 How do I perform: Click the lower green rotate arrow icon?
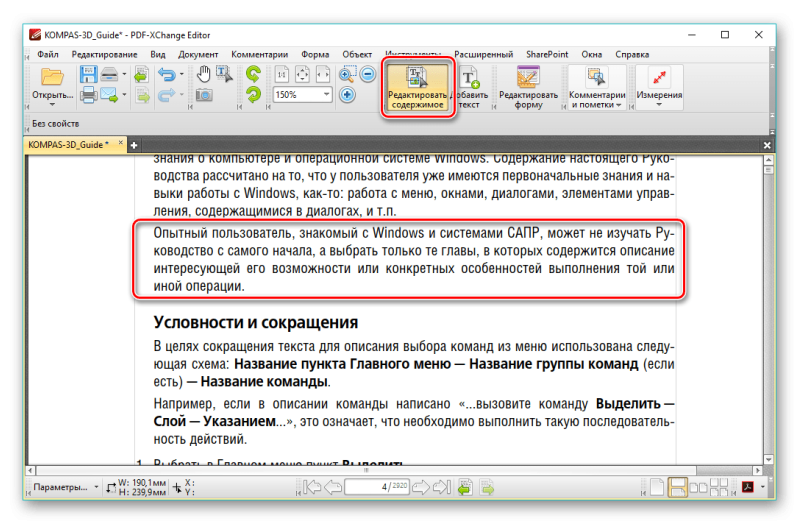tap(253, 95)
